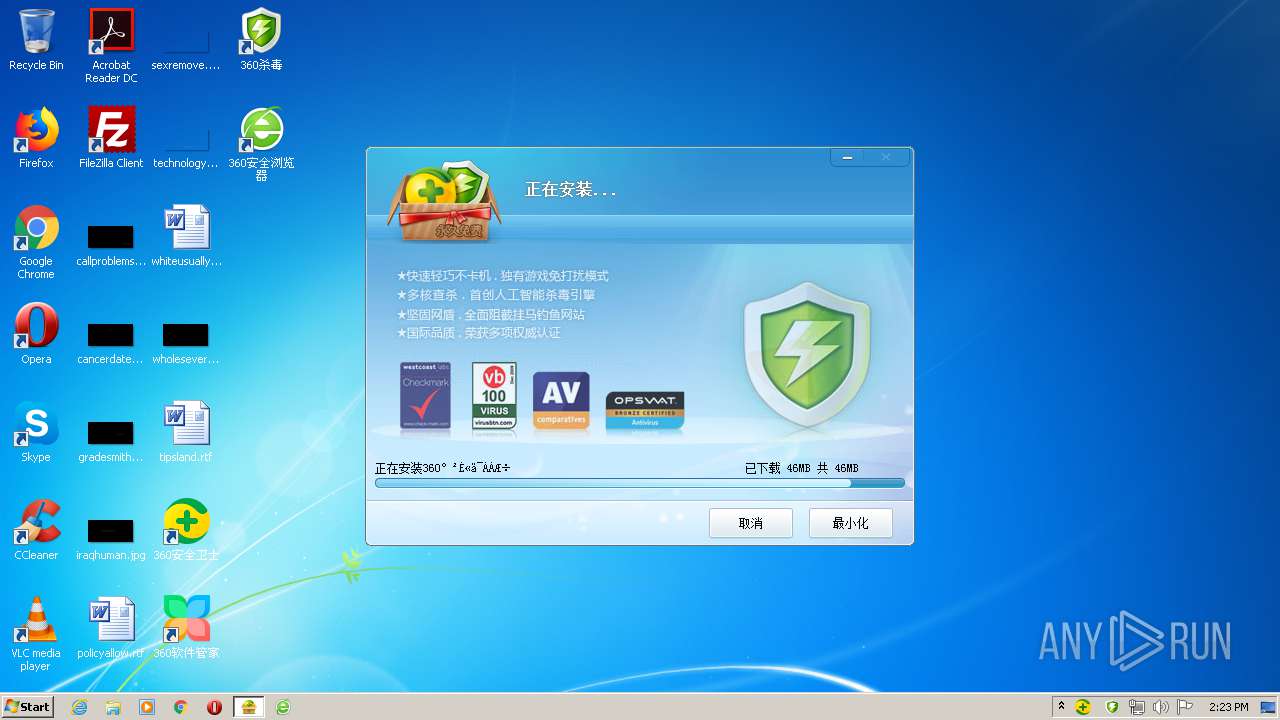
Task: Launch Skype from the desktop
Action: (36, 432)
